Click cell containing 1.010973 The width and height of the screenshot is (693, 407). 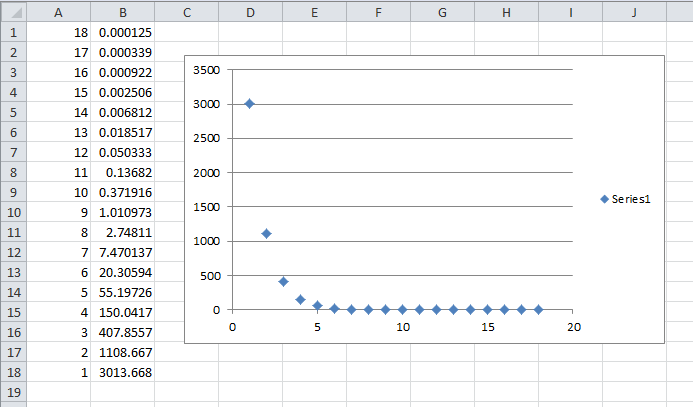(x=122, y=213)
